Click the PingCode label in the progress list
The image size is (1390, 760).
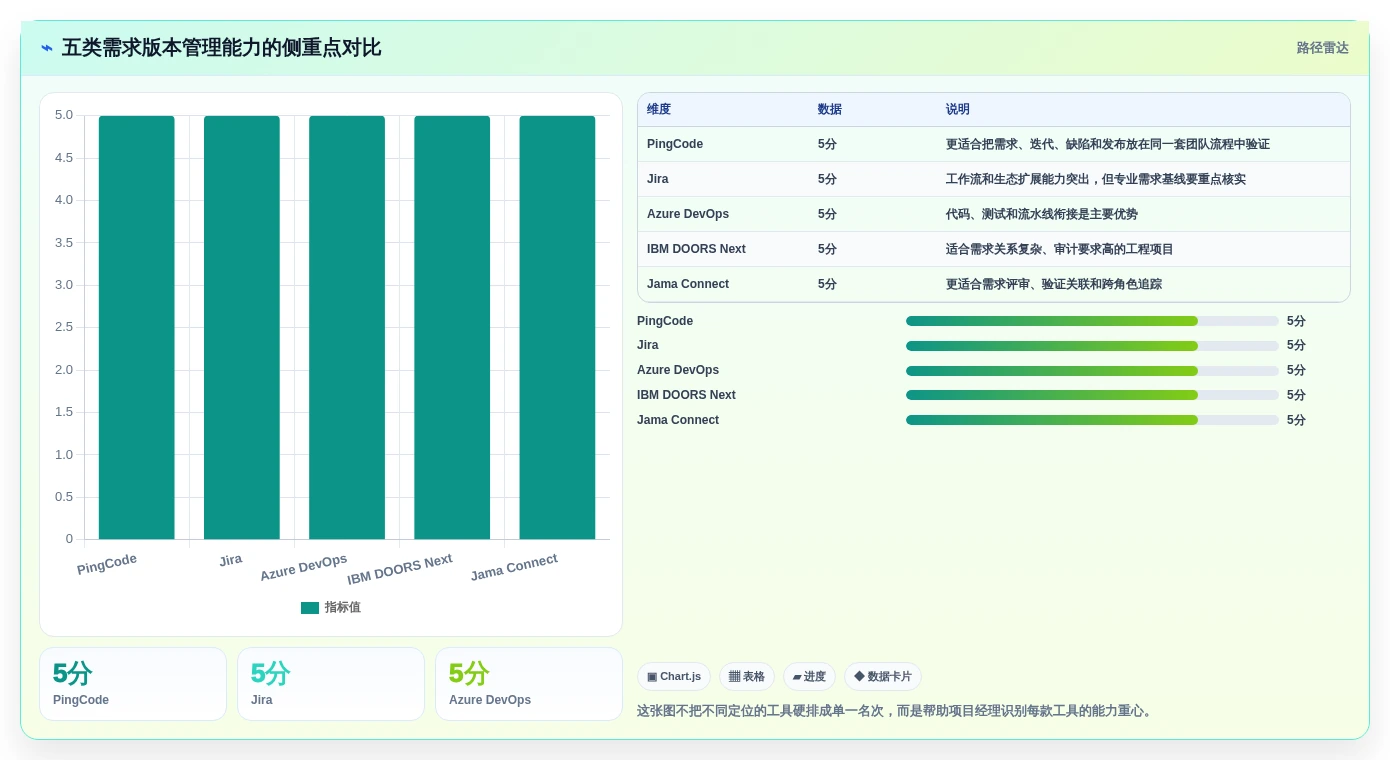pos(665,321)
